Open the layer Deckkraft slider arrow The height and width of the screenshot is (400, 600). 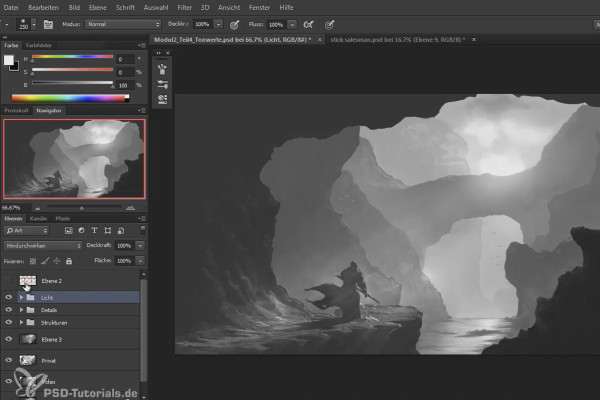point(140,246)
